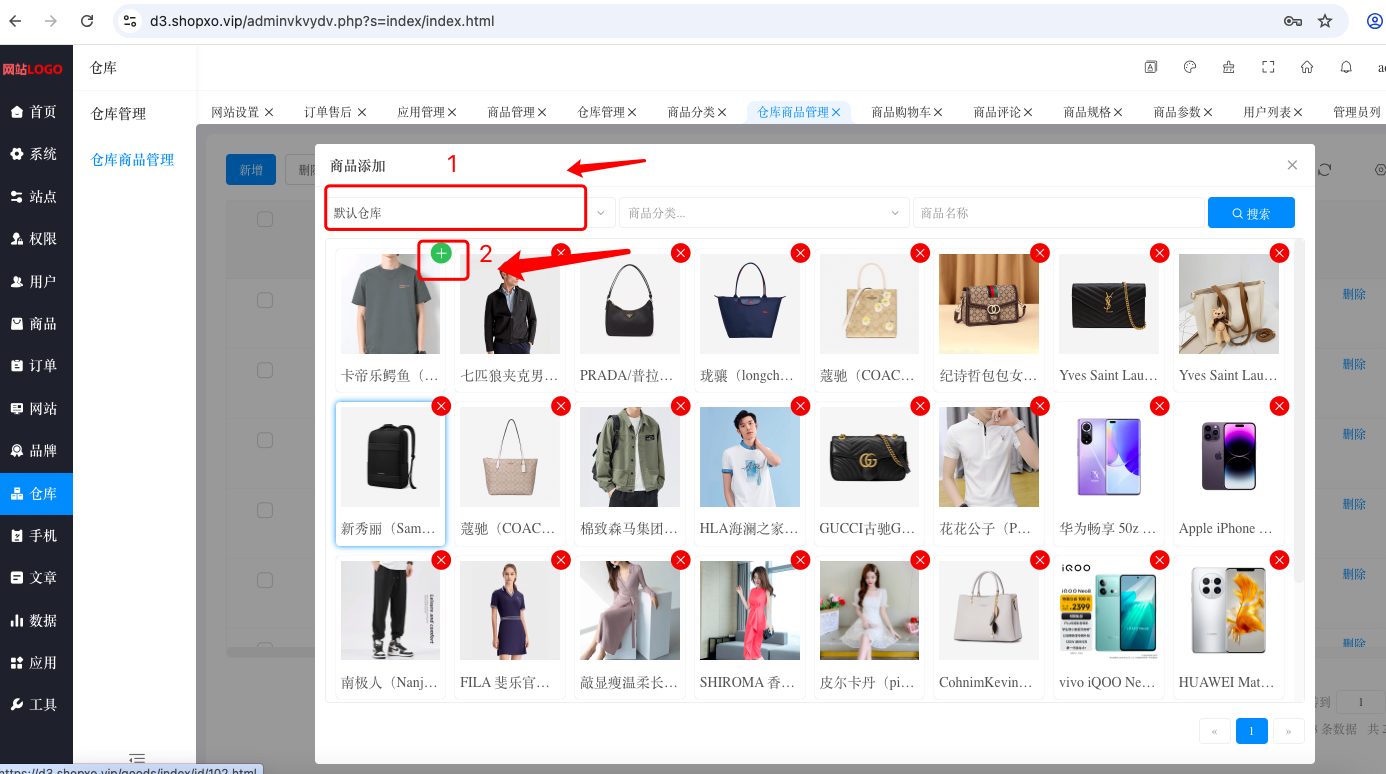Go to previous page with « button
The width and height of the screenshot is (1386, 774).
click(1214, 731)
